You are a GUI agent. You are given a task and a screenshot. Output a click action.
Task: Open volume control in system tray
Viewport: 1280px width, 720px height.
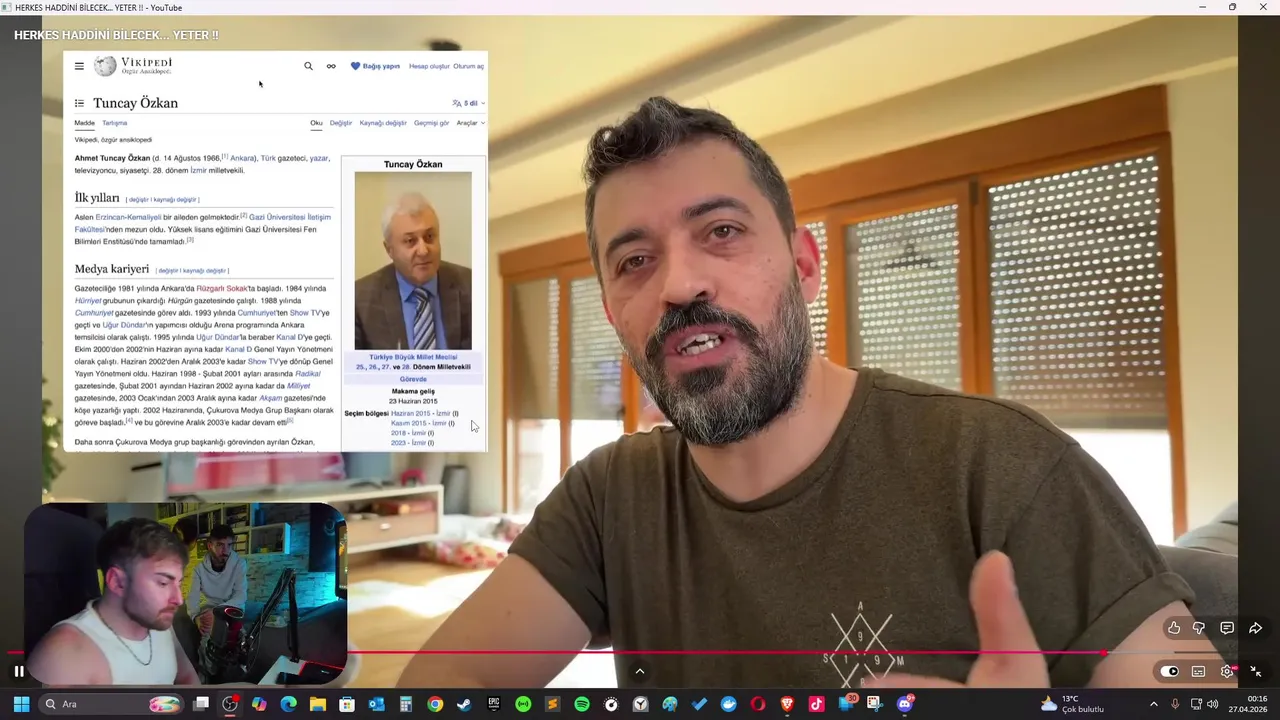[1213, 704]
